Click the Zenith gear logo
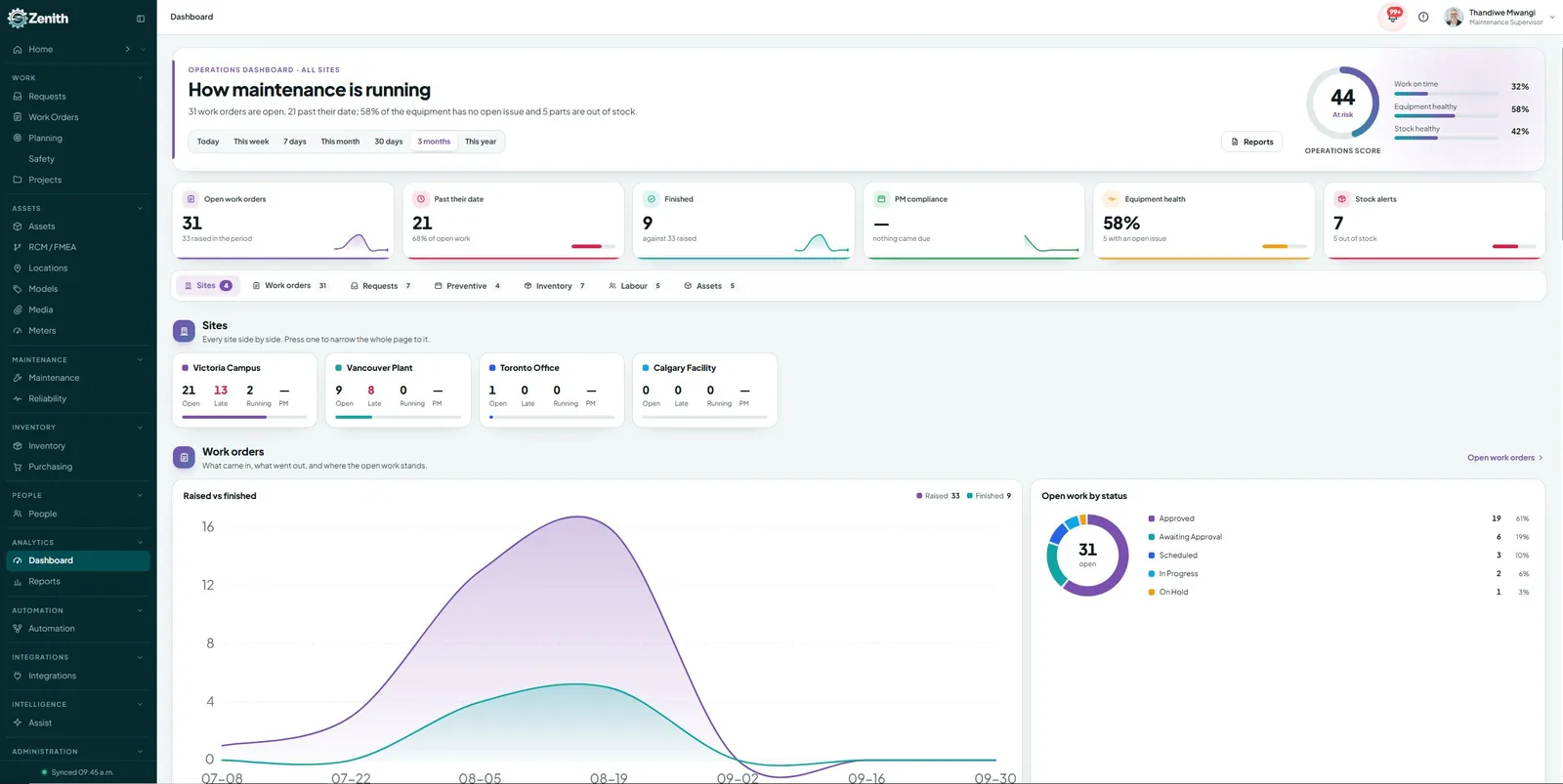 pos(17,18)
